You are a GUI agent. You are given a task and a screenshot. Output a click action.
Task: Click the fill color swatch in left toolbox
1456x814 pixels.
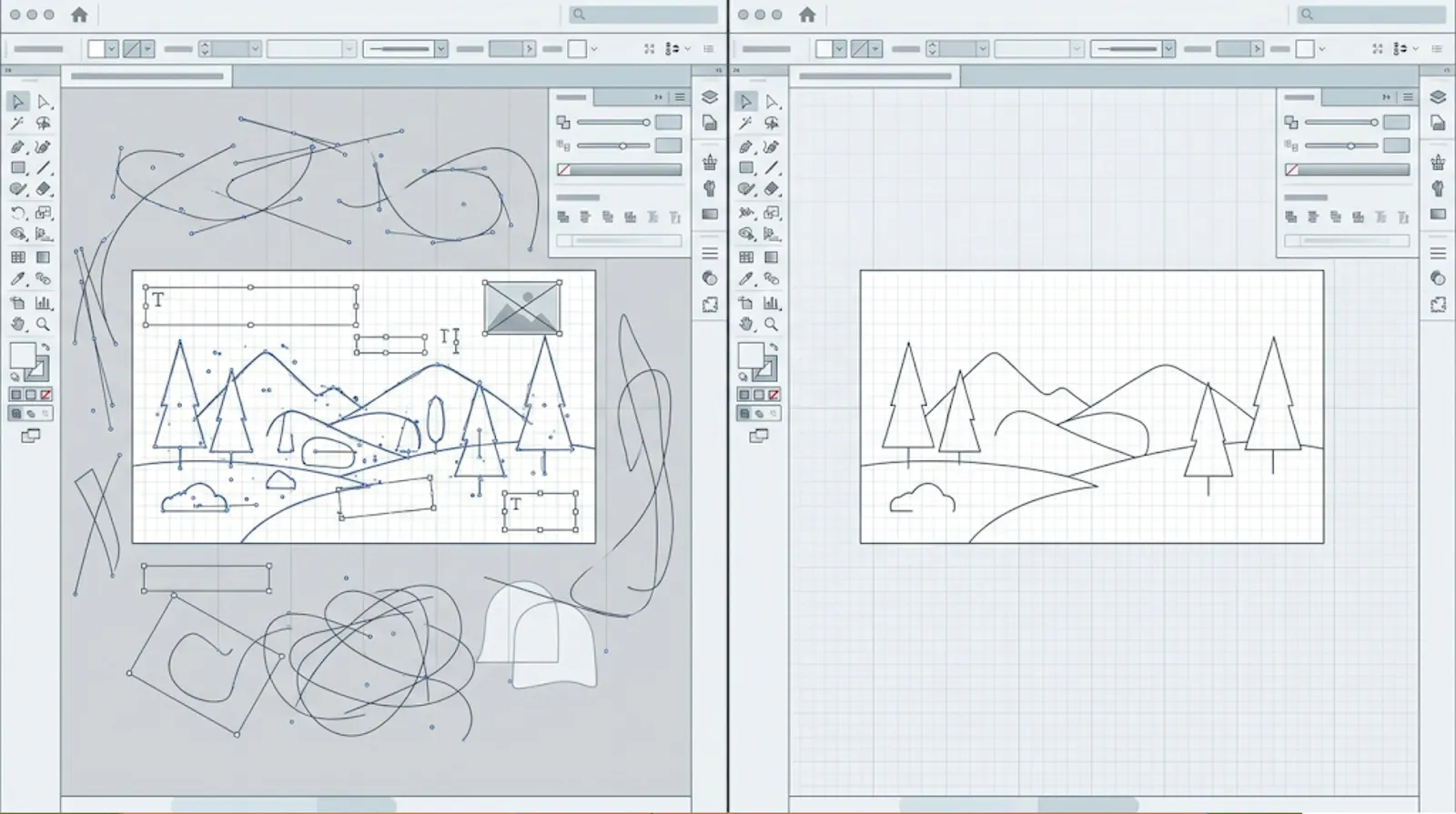coord(22,356)
